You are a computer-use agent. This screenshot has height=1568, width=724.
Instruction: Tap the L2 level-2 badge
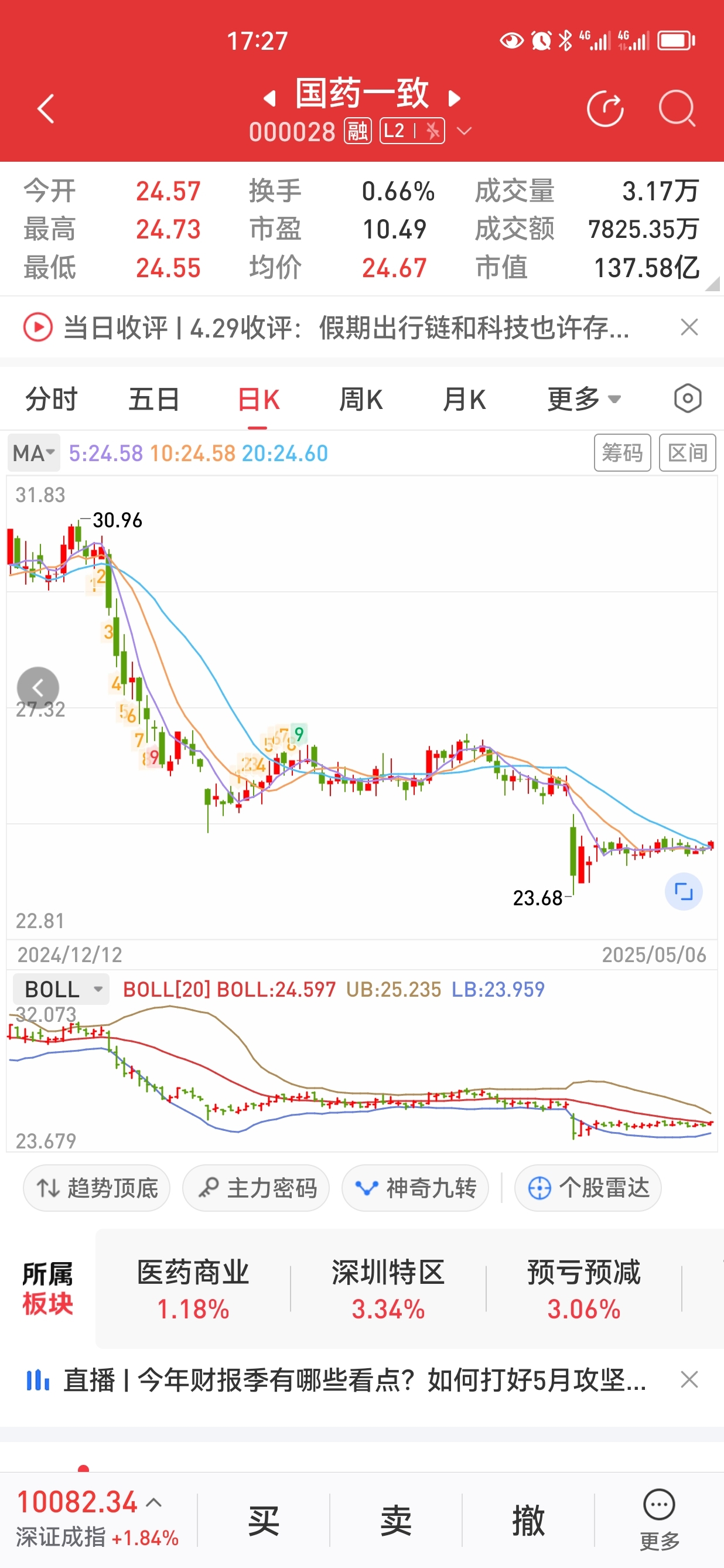tap(412, 131)
